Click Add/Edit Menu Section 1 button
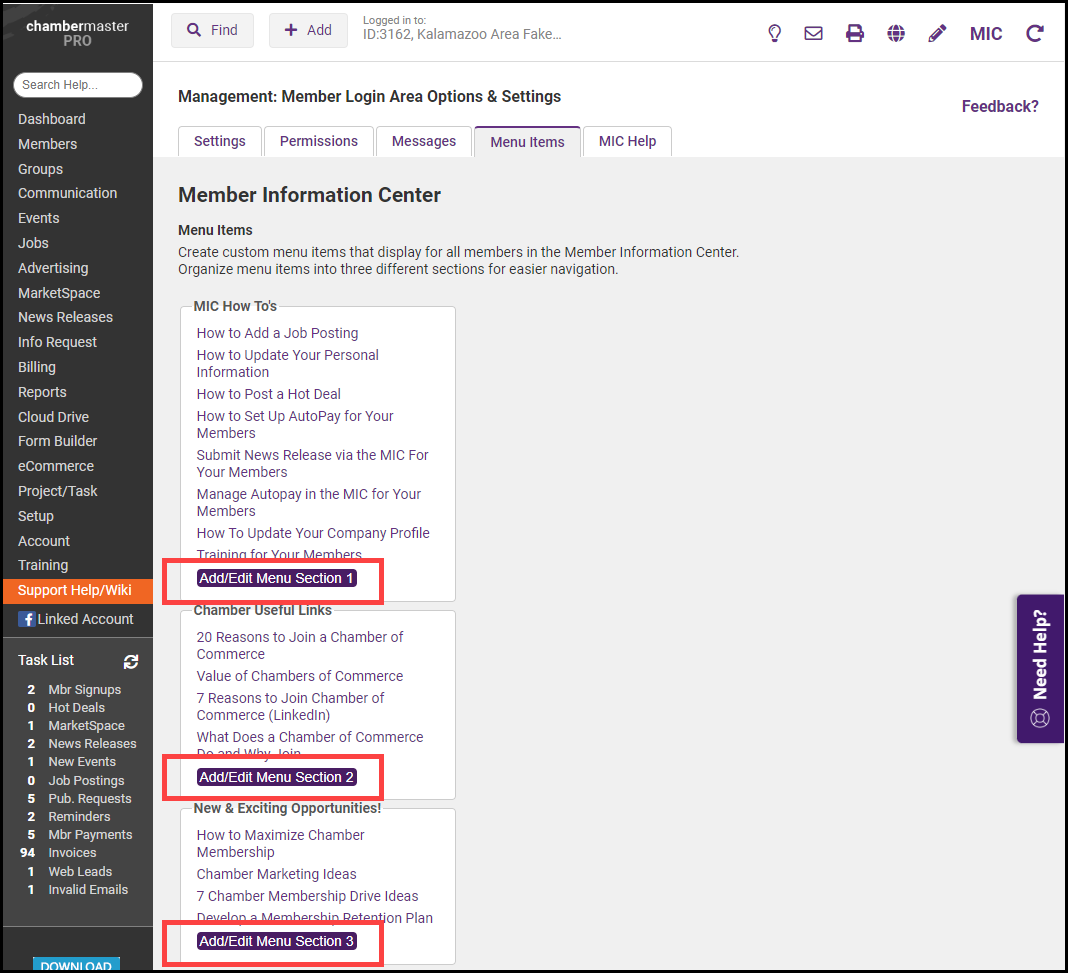Image resolution: width=1068 pixels, height=973 pixels. point(276,578)
